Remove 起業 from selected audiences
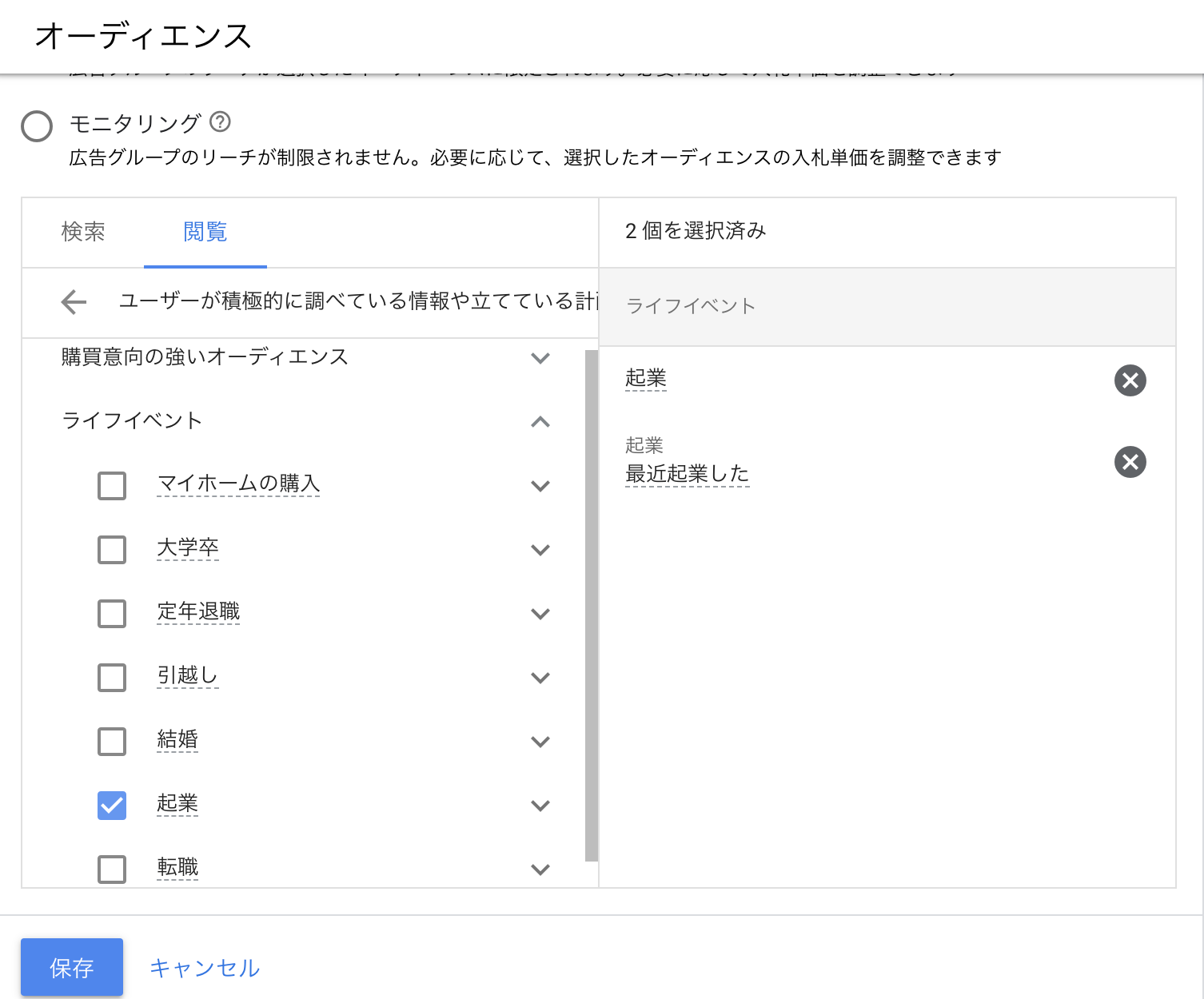 pos(1130,380)
